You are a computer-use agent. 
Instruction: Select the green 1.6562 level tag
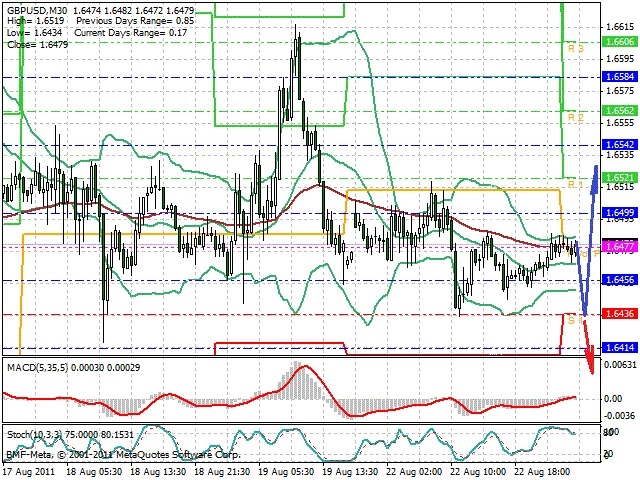click(x=620, y=111)
